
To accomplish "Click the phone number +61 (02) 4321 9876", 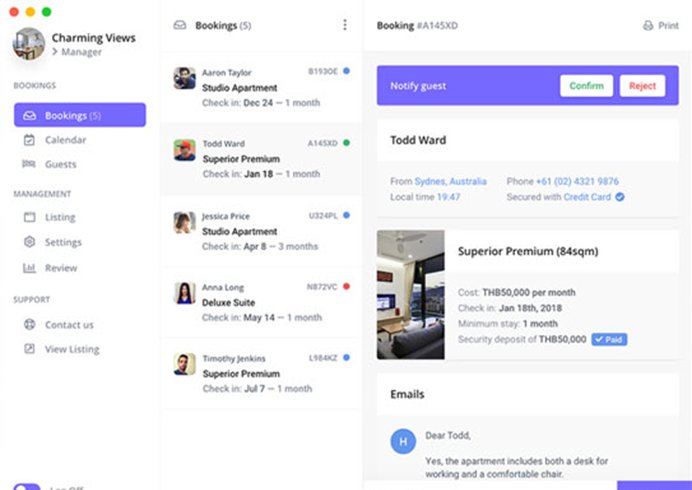I will coord(579,182).
